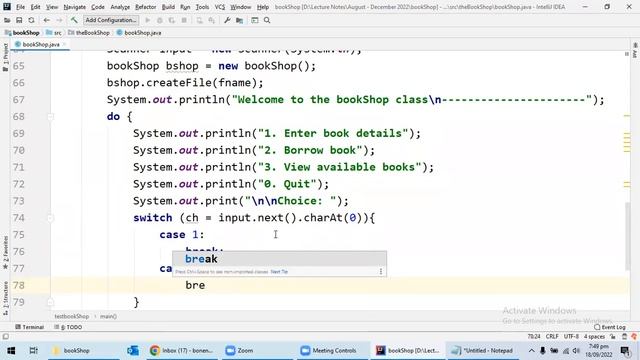This screenshot has height=360, width=640.
Task: Click the Run Anything window icon
Action: [255, 20]
